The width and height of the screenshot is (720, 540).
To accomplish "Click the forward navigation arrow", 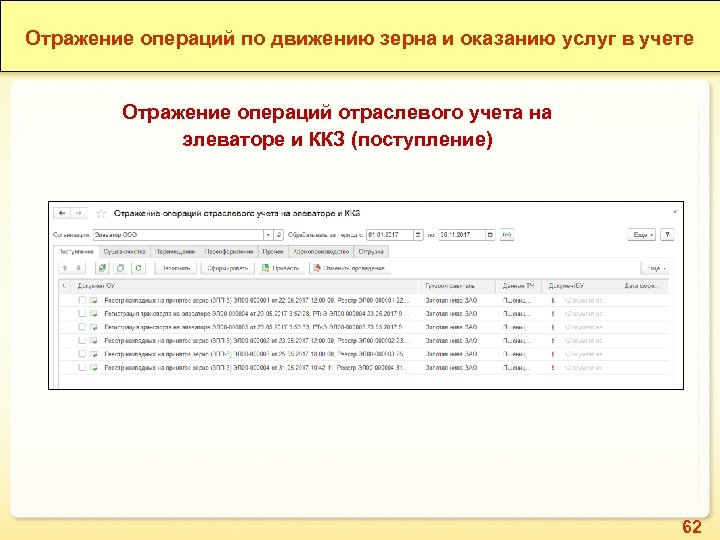I will point(79,213).
